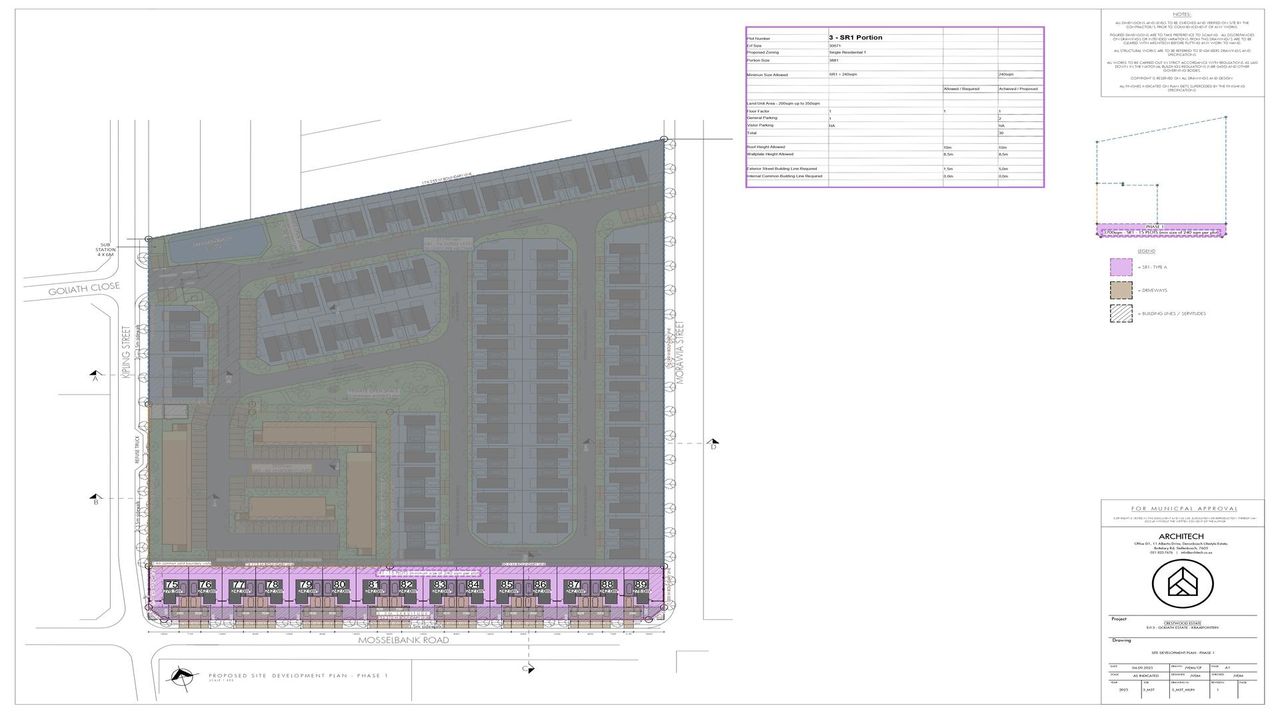The image size is (1280, 720).
Task: Click the 'Achieved / Proposed' column header
Action: [x=1019, y=89]
